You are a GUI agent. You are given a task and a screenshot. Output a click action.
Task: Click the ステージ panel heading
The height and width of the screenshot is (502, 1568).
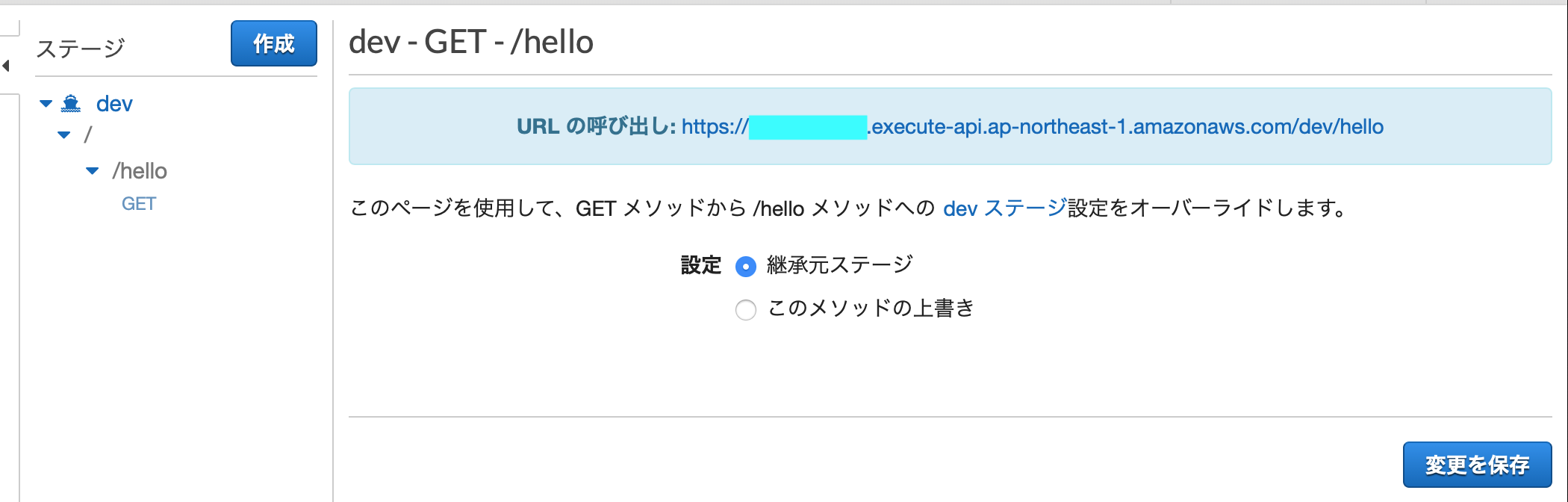click(80, 46)
